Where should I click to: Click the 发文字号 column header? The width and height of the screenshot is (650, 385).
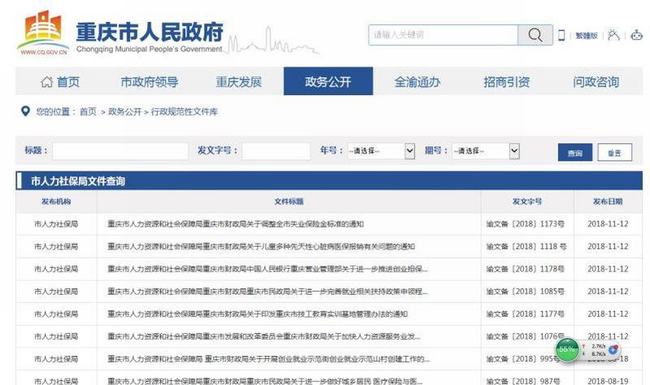527,201
